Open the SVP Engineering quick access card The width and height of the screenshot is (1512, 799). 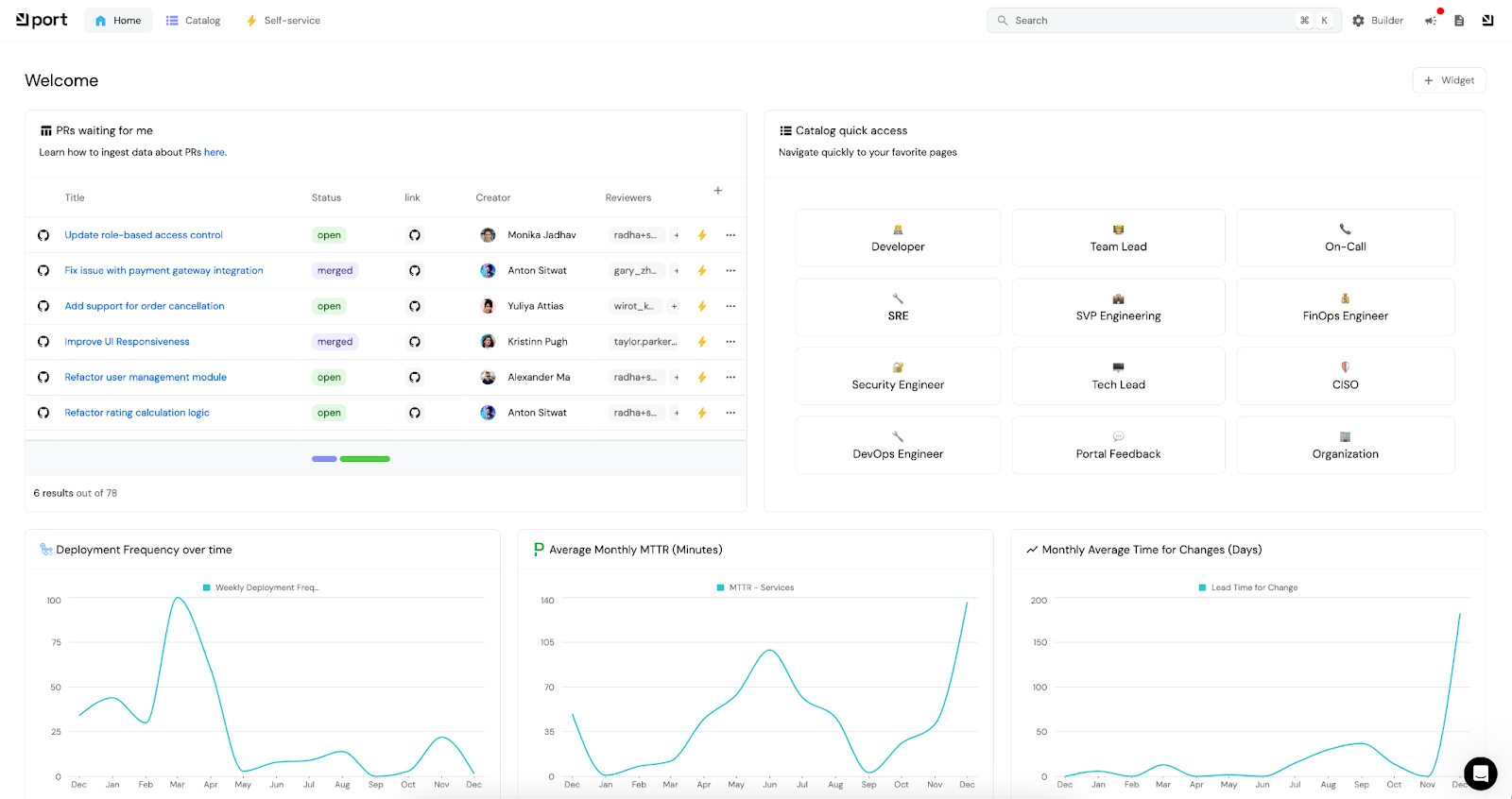(x=1118, y=307)
